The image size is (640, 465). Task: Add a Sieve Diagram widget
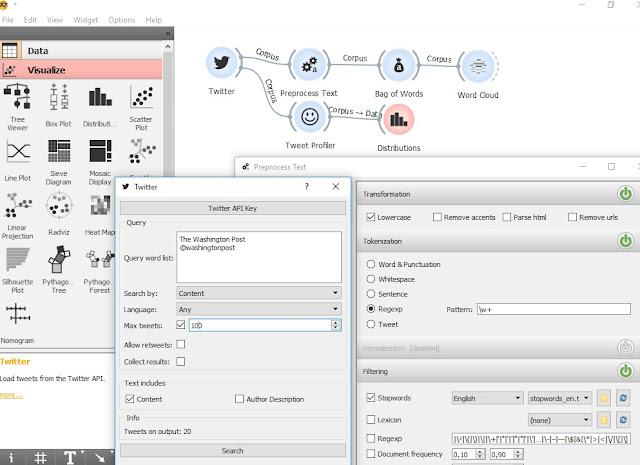point(59,162)
